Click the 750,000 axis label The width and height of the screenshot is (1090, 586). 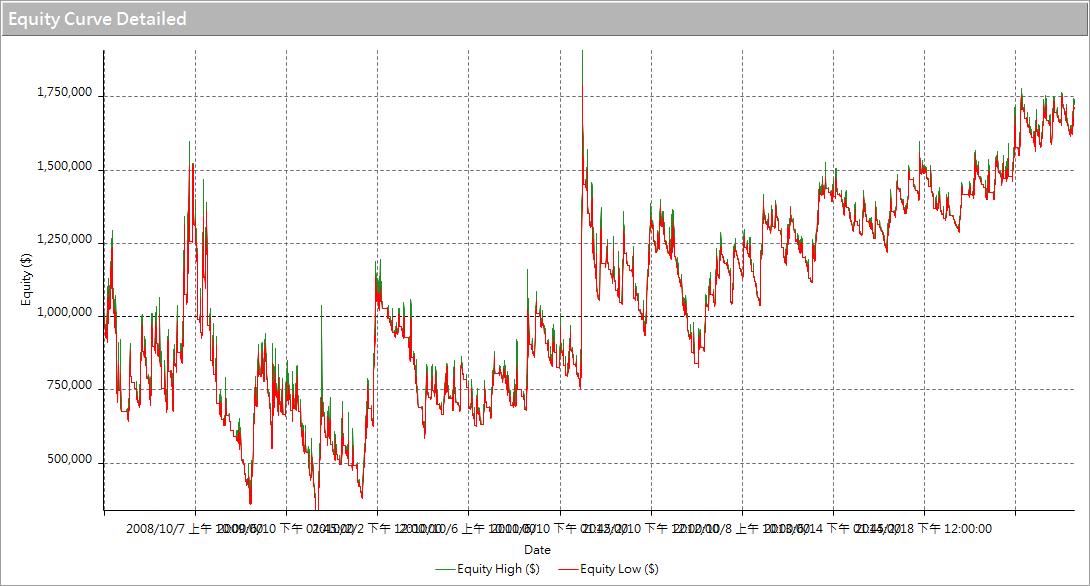tap(69, 386)
